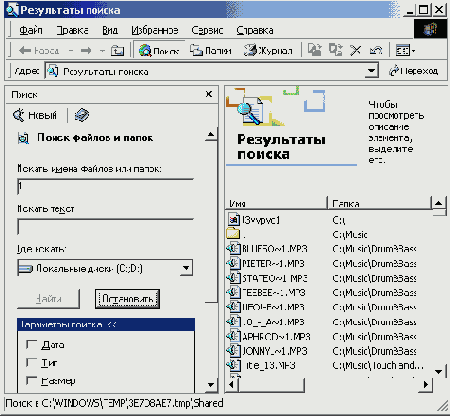This screenshot has height=416, width=450.
Task: Select the JONNY_~1.MP3 file icon
Action: click(x=233, y=351)
